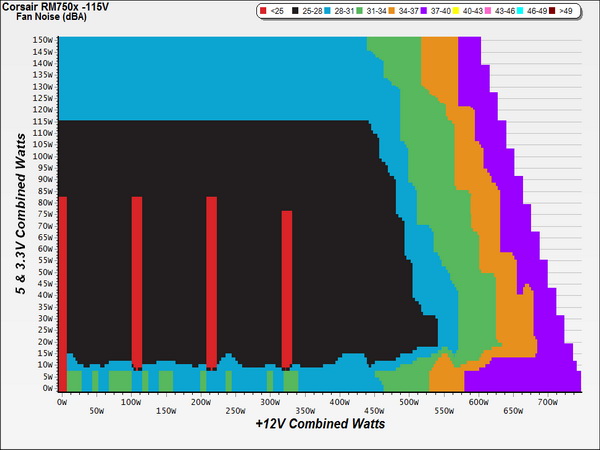Click the dark red >49 legend swatch
This screenshot has width=600, height=450.
click(x=552, y=11)
